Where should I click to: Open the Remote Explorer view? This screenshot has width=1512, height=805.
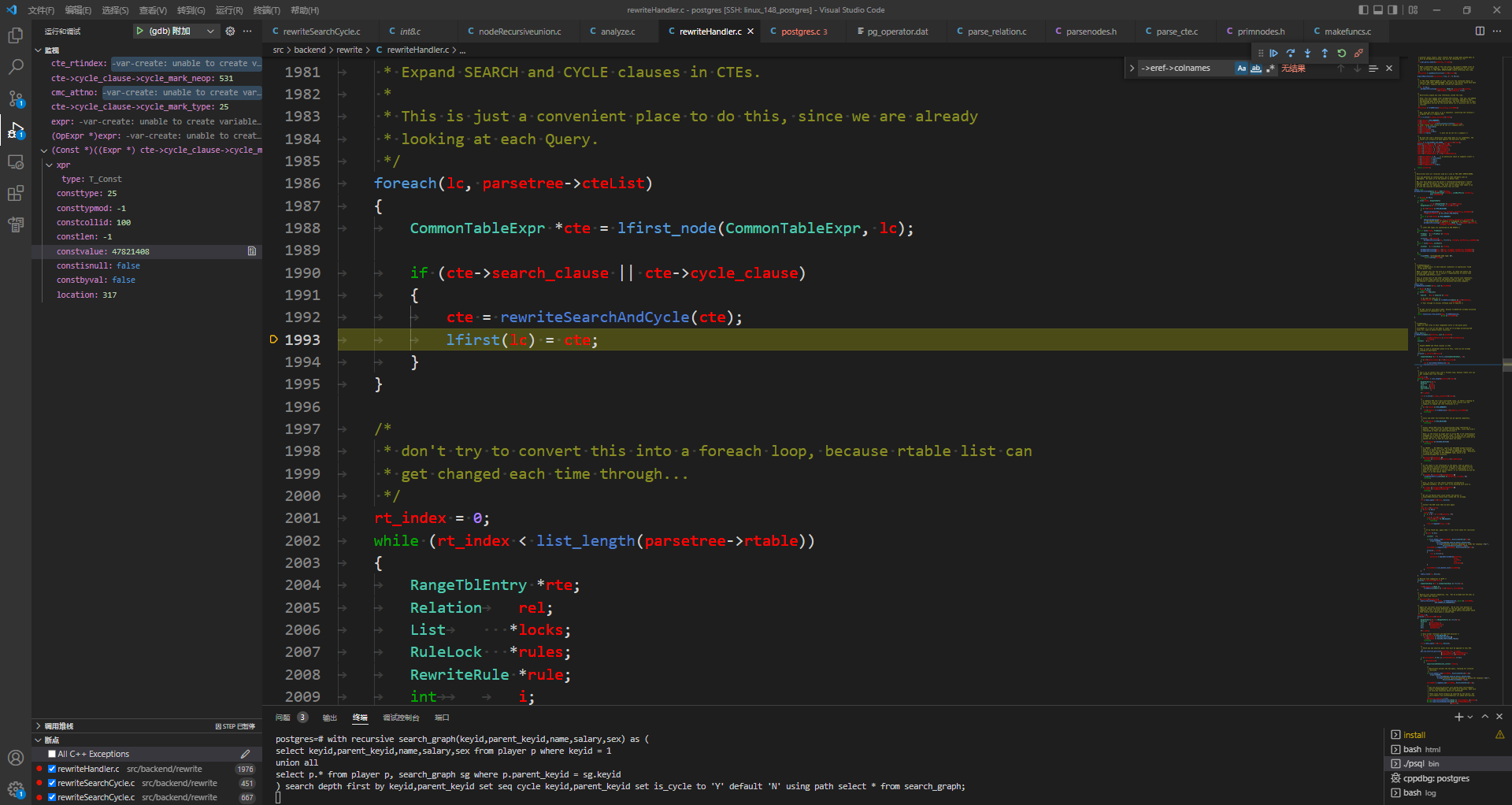(x=16, y=161)
